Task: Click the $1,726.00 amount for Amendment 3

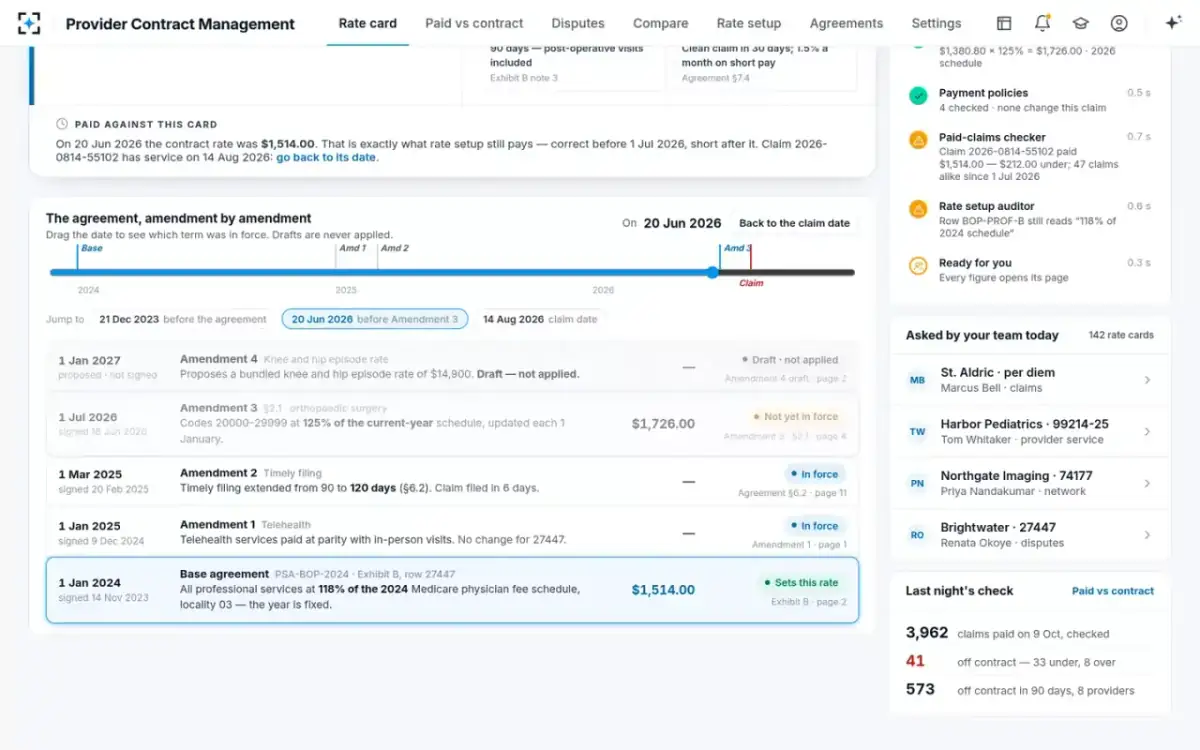Action: click(x=663, y=424)
